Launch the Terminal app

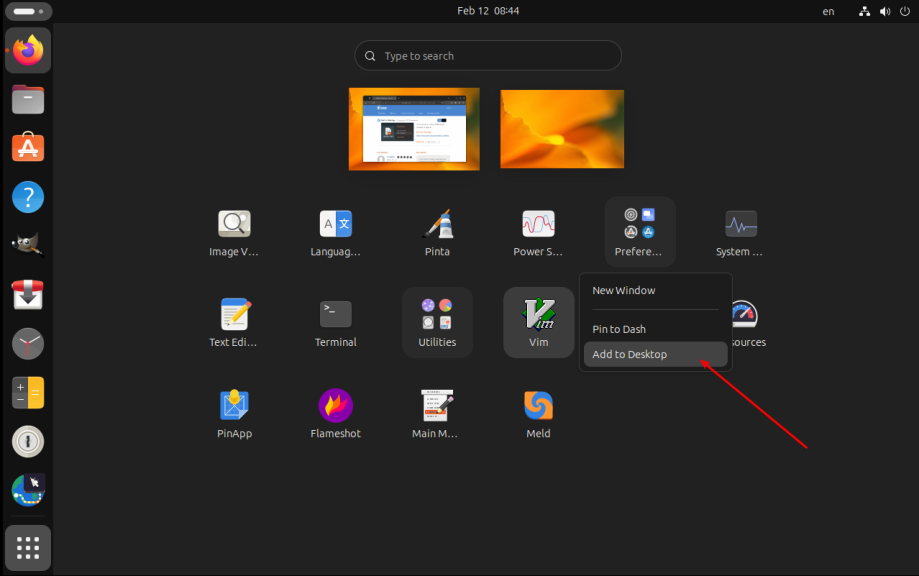335,323
